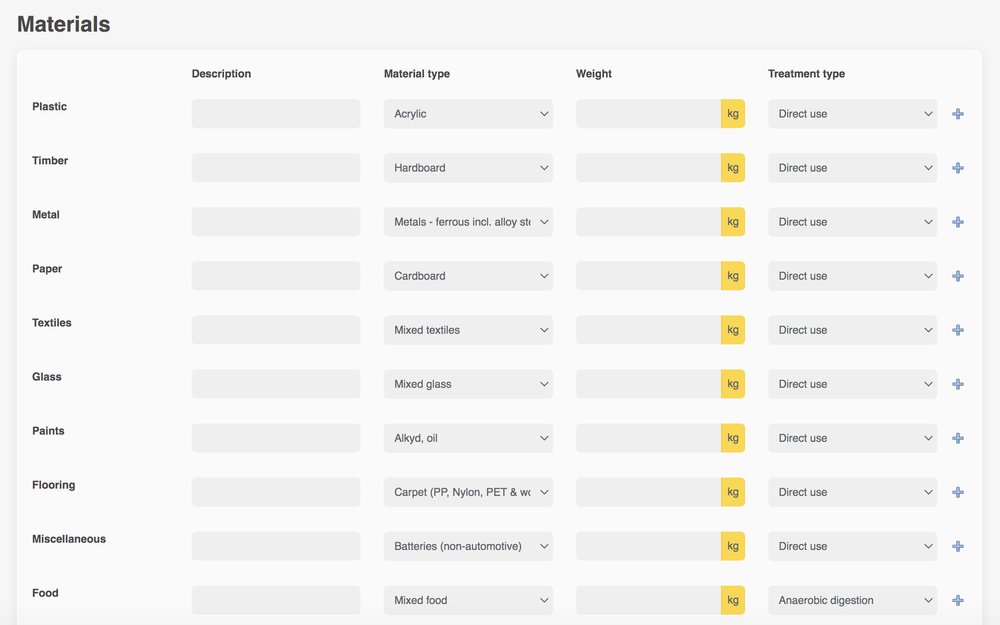Image resolution: width=1000 pixels, height=625 pixels.
Task: Add another Paints row with plus icon
Action: tap(957, 438)
